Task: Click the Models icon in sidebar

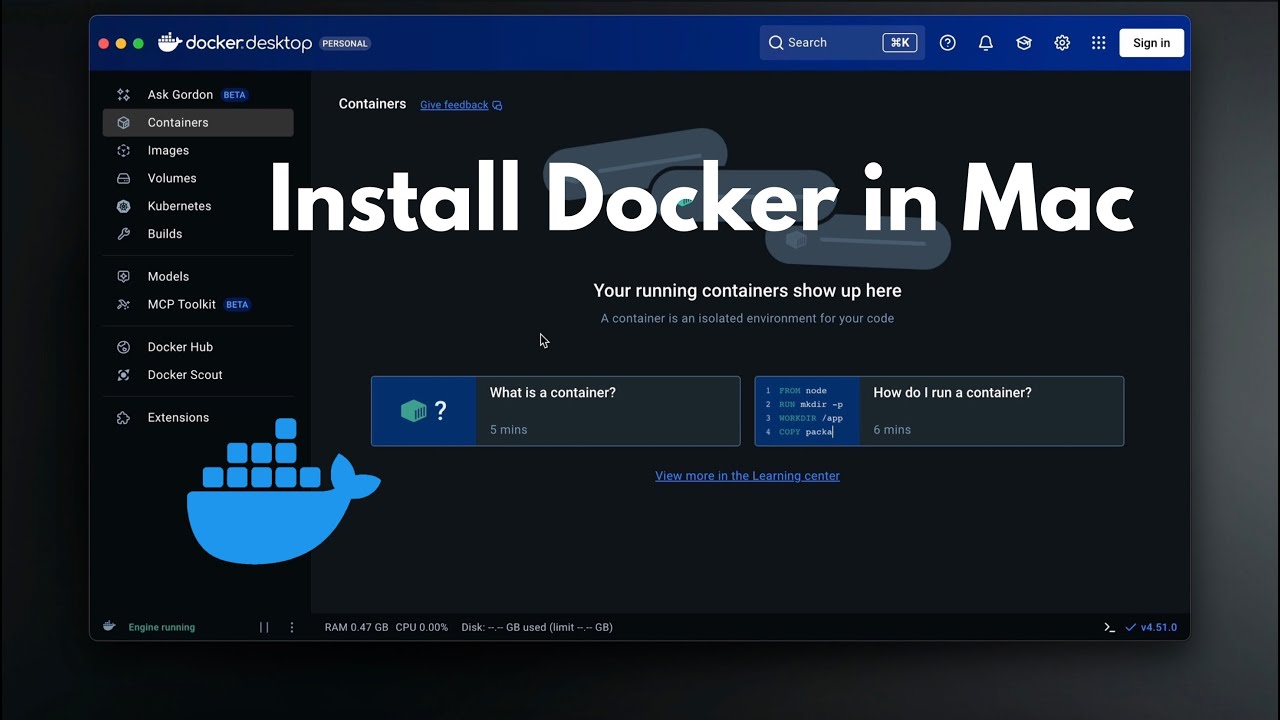Action: (x=123, y=277)
